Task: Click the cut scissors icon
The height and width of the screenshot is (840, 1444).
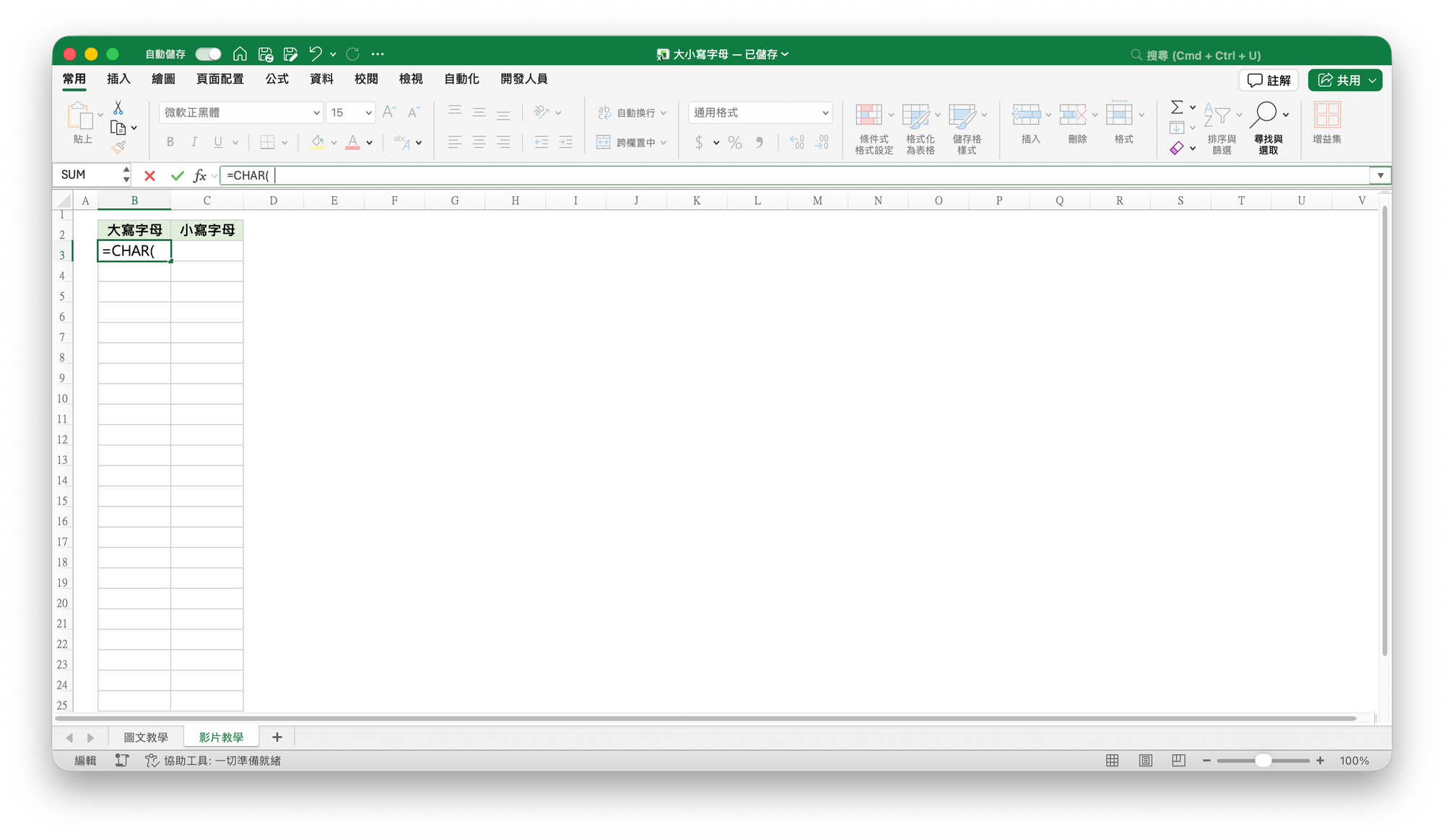Action: coord(118,108)
